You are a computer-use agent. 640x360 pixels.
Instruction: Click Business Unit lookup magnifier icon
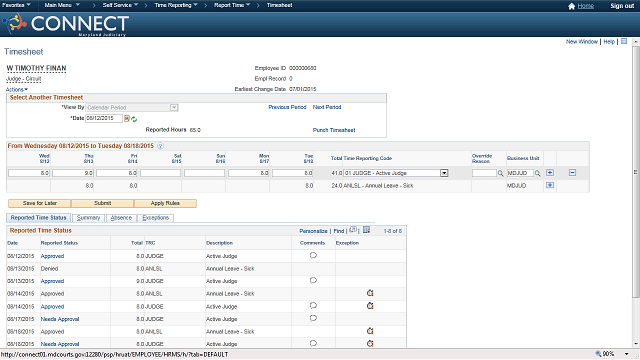(538, 173)
